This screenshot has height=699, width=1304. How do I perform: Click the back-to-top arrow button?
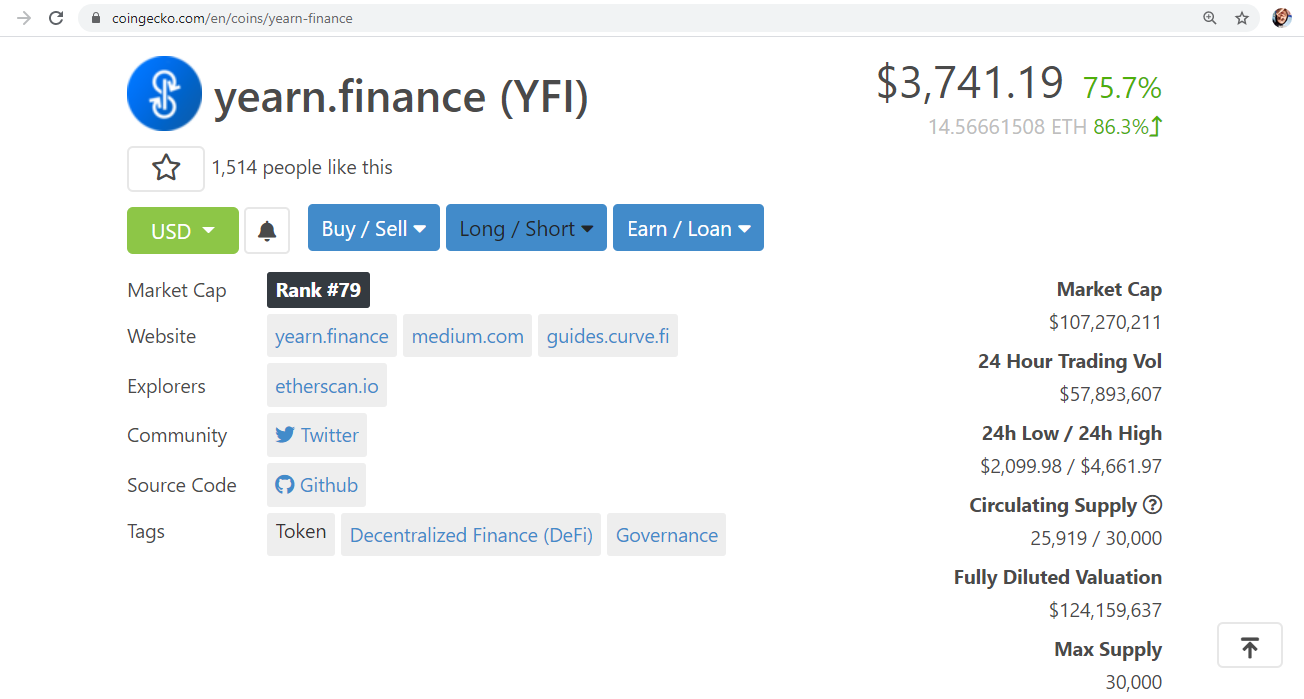click(1250, 645)
